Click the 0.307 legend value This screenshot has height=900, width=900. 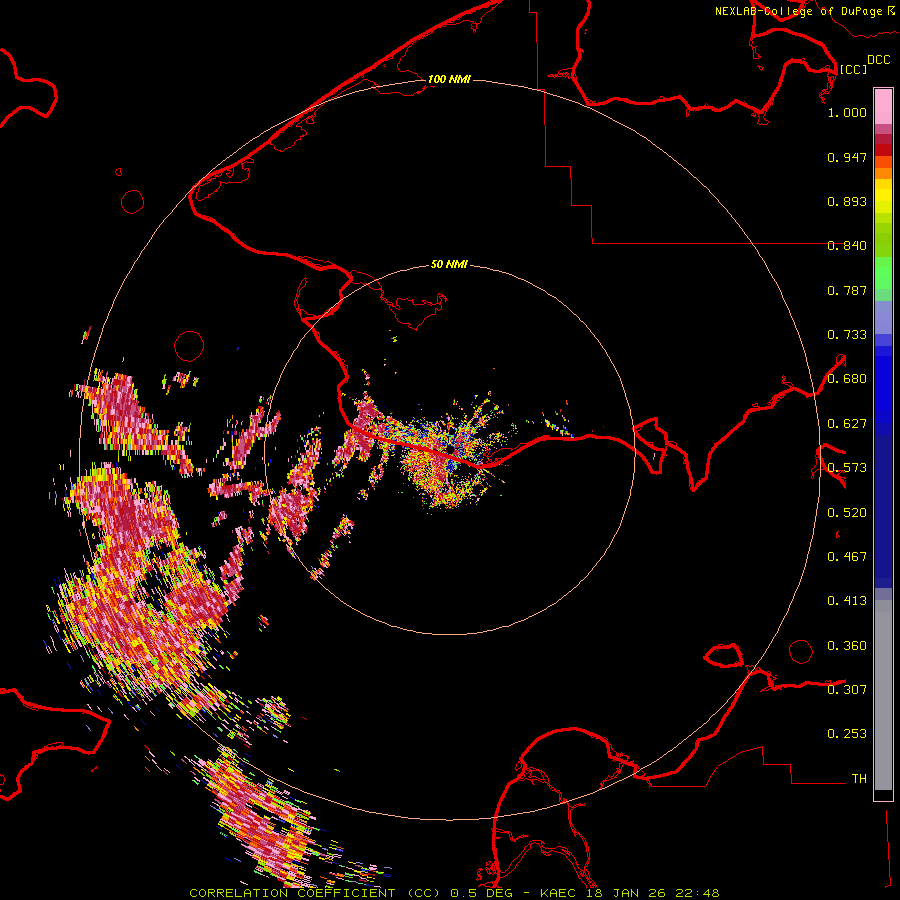point(847,689)
